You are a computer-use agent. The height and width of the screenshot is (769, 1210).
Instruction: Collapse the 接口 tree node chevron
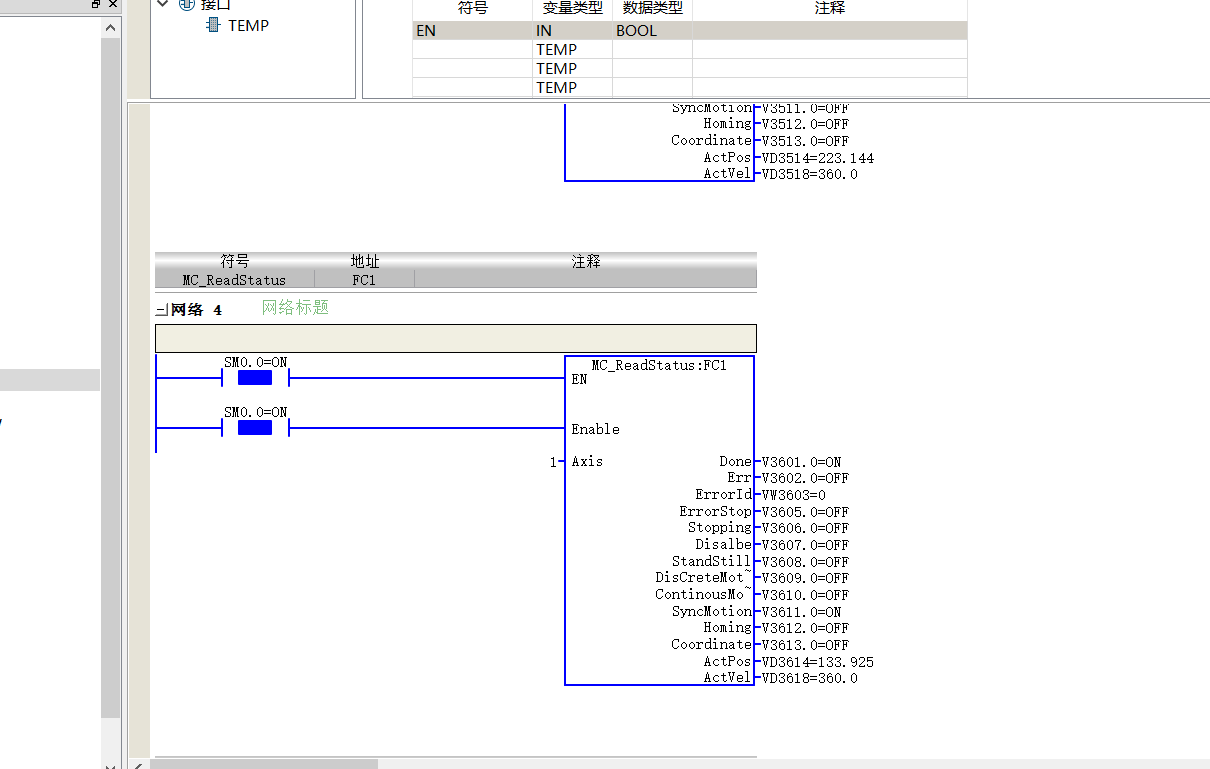coord(164,5)
